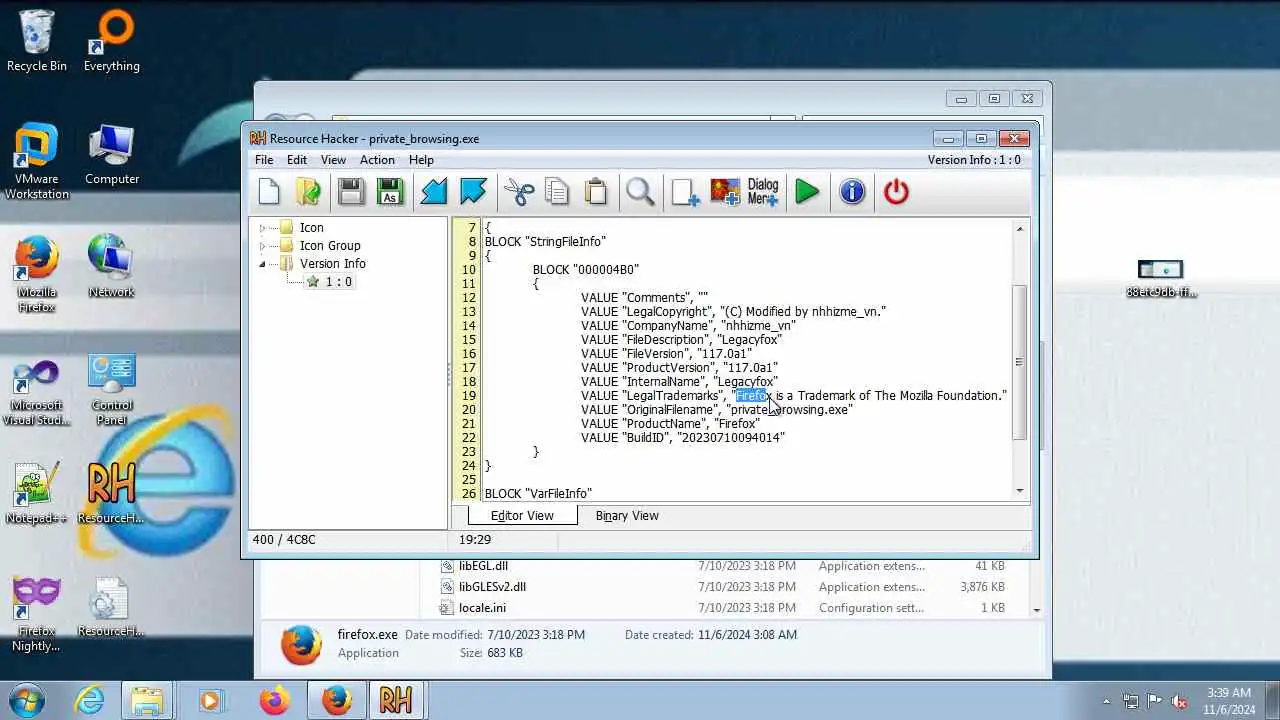The width and height of the screenshot is (1280, 720).
Task: Select the Editor View tab
Action: 522,516
